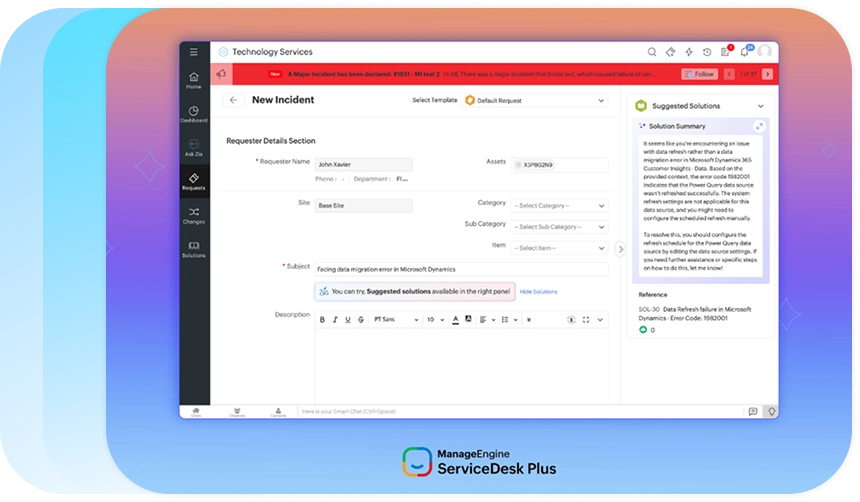Toggle strikethrough formatting in description
This screenshot has height=502, width=860.
[360, 320]
